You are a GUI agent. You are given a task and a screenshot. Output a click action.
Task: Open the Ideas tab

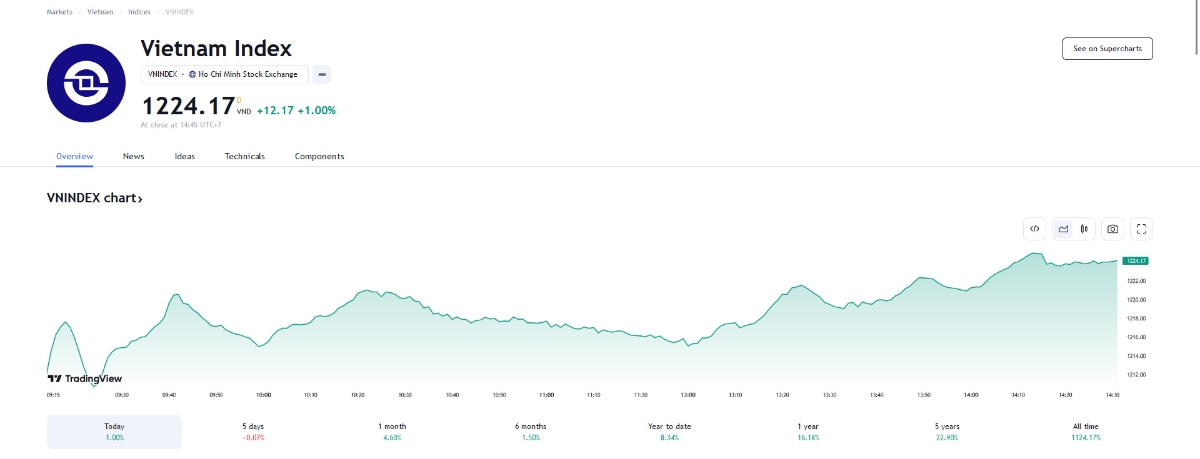185,156
